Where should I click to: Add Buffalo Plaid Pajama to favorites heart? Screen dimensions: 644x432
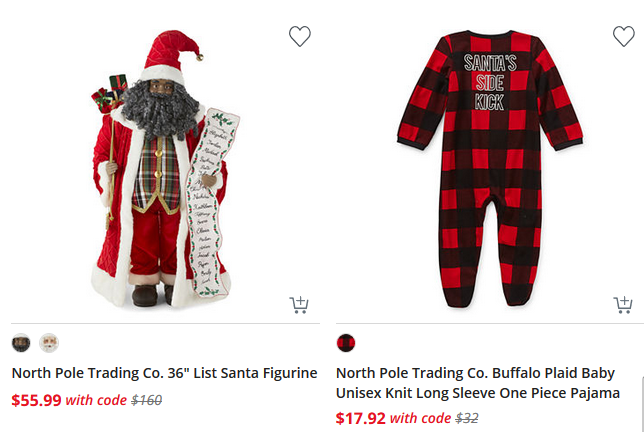click(x=623, y=37)
